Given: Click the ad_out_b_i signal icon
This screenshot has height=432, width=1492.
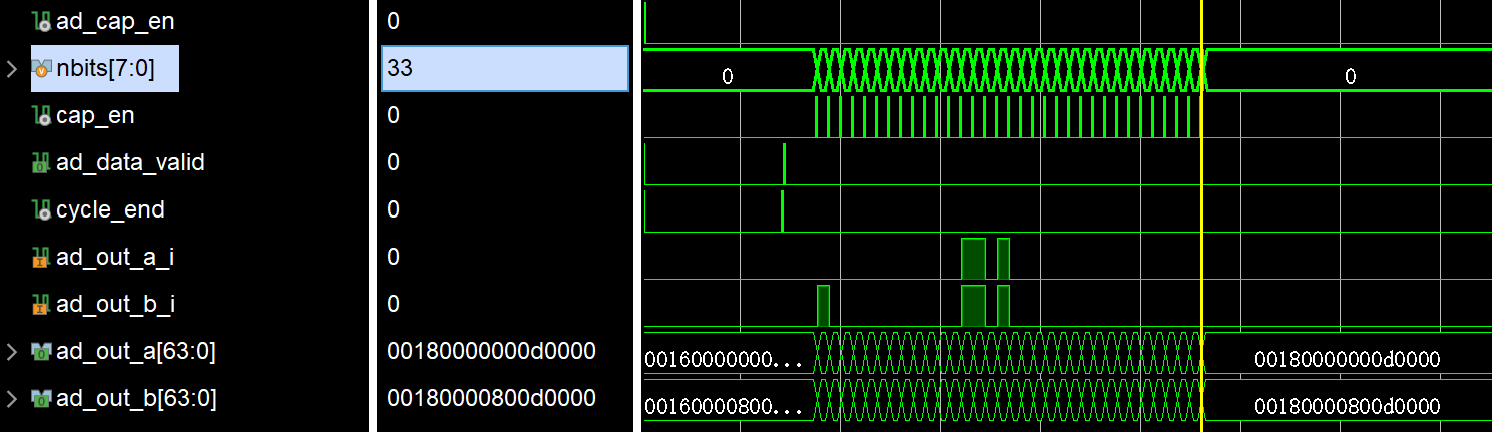Looking at the screenshot, I should click(42, 304).
